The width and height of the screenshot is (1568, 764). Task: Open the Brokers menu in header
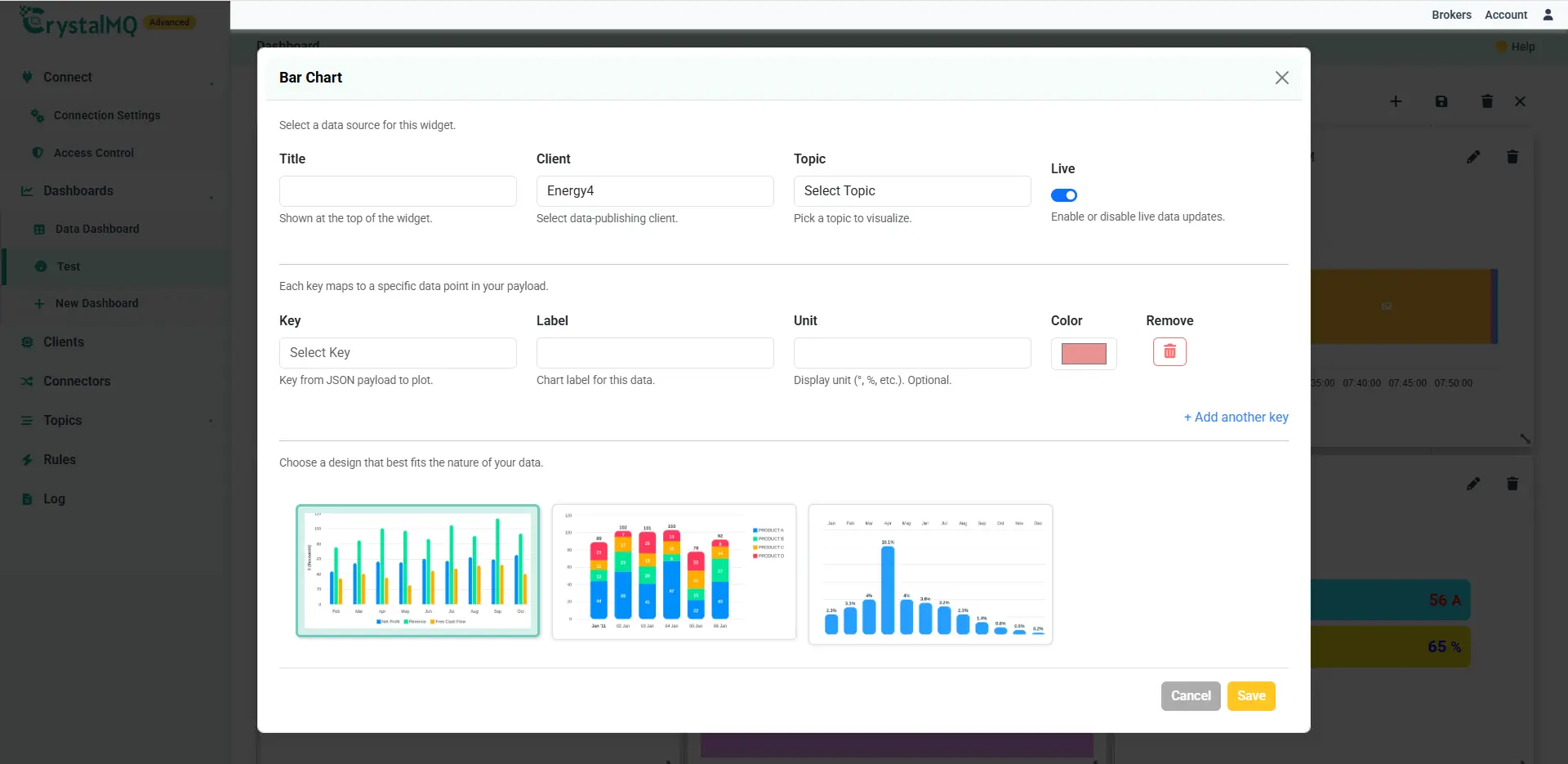[x=1451, y=15]
